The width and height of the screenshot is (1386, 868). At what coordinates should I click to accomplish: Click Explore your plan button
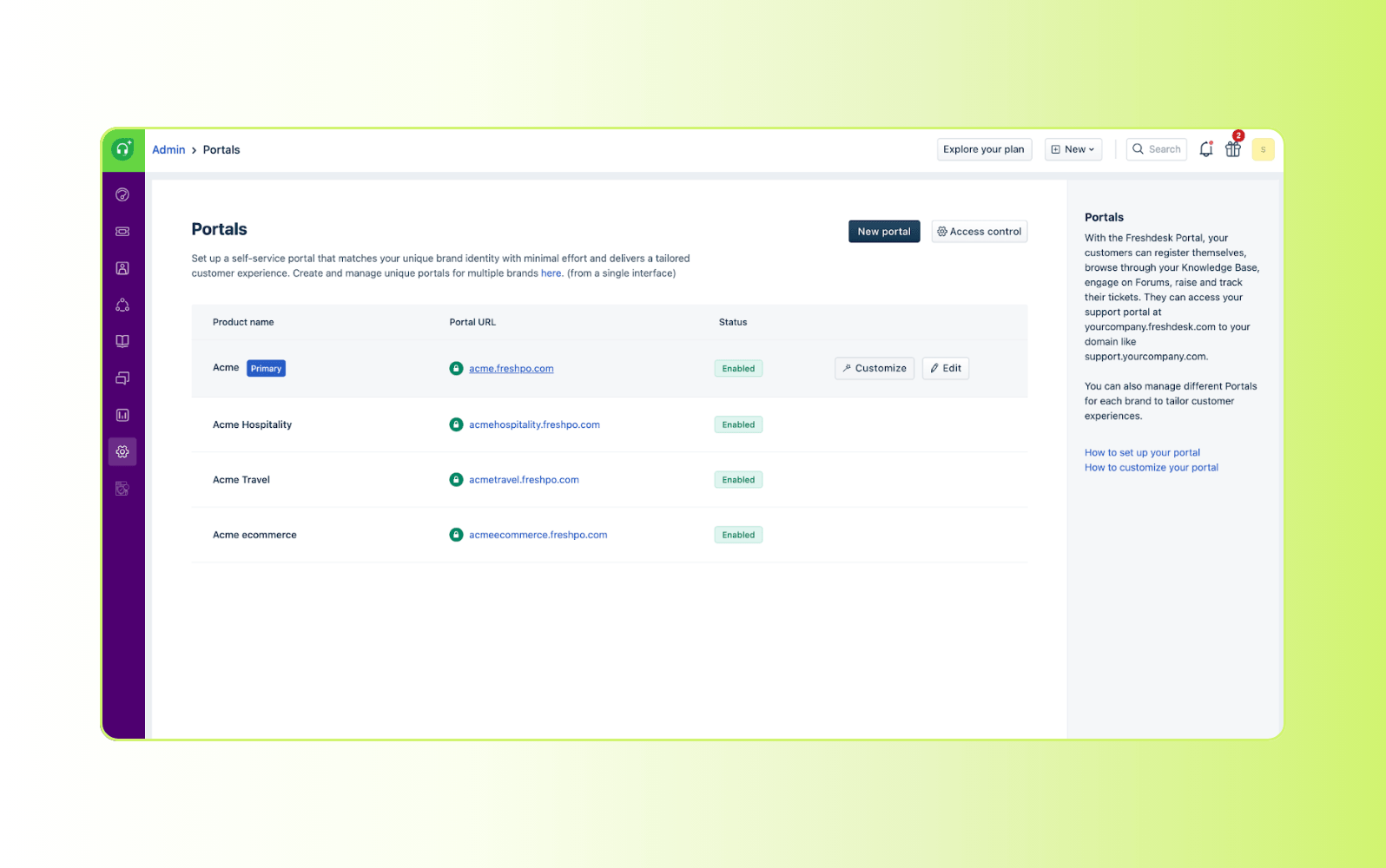click(x=984, y=149)
